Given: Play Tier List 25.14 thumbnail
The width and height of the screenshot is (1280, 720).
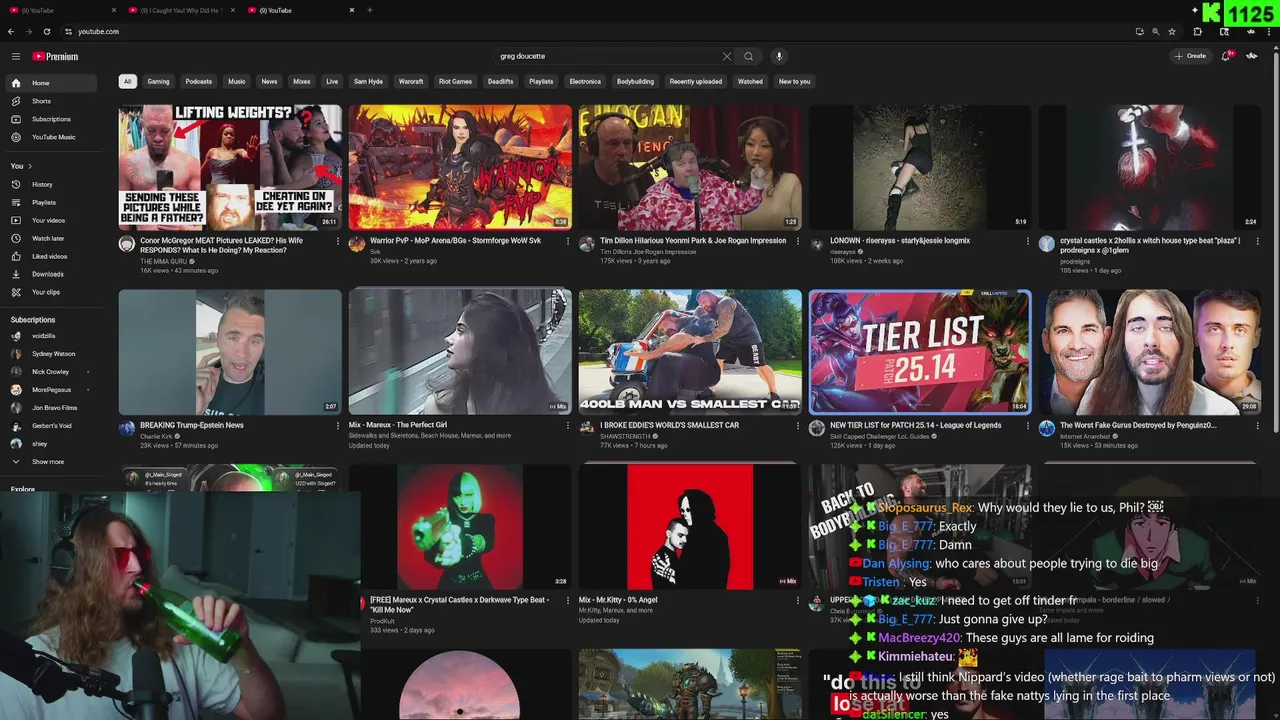Looking at the screenshot, I should [920, 352].
